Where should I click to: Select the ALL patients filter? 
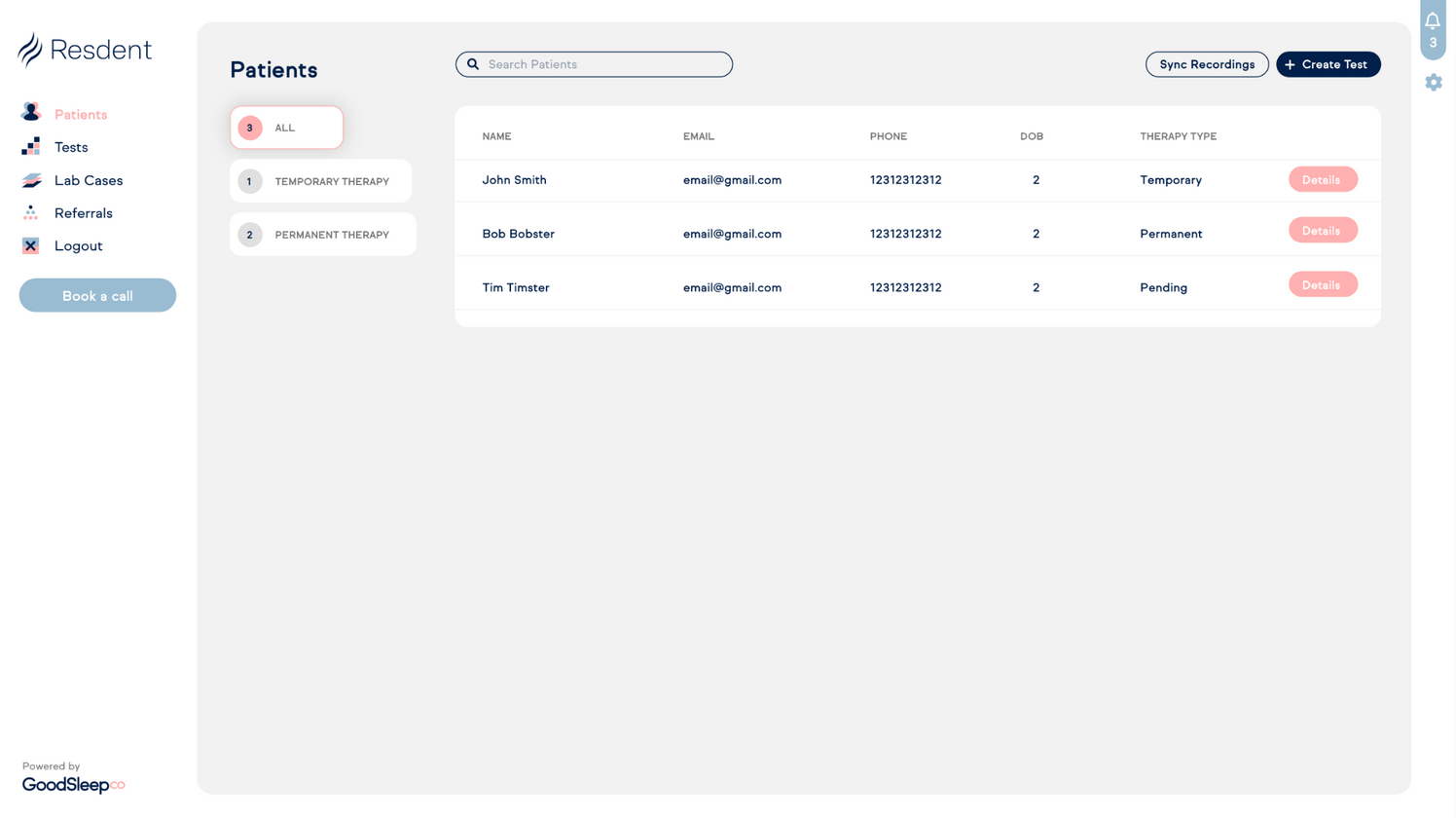(x=286, y=128)
